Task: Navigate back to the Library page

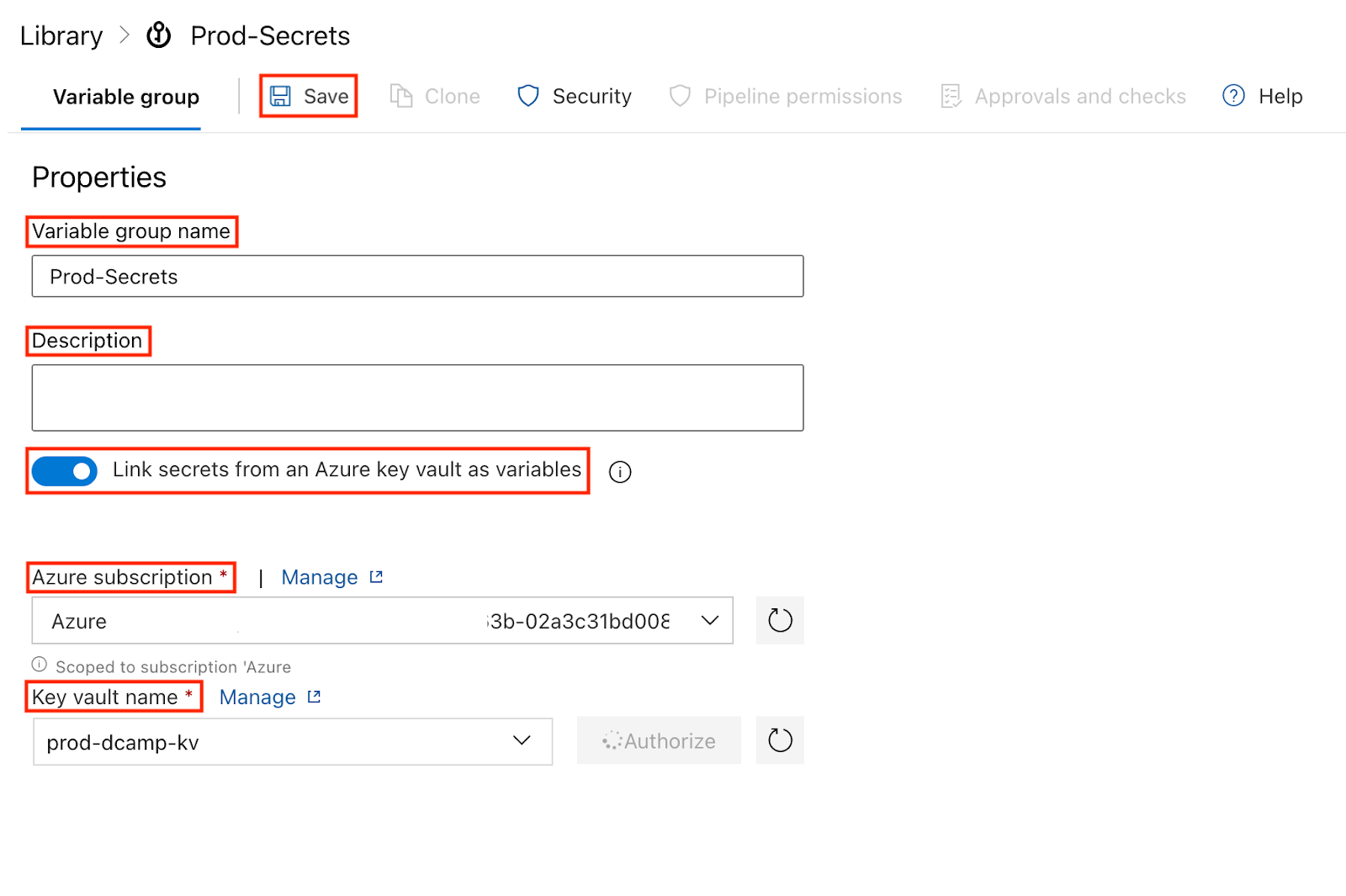Action: click(x=60, y=35)
